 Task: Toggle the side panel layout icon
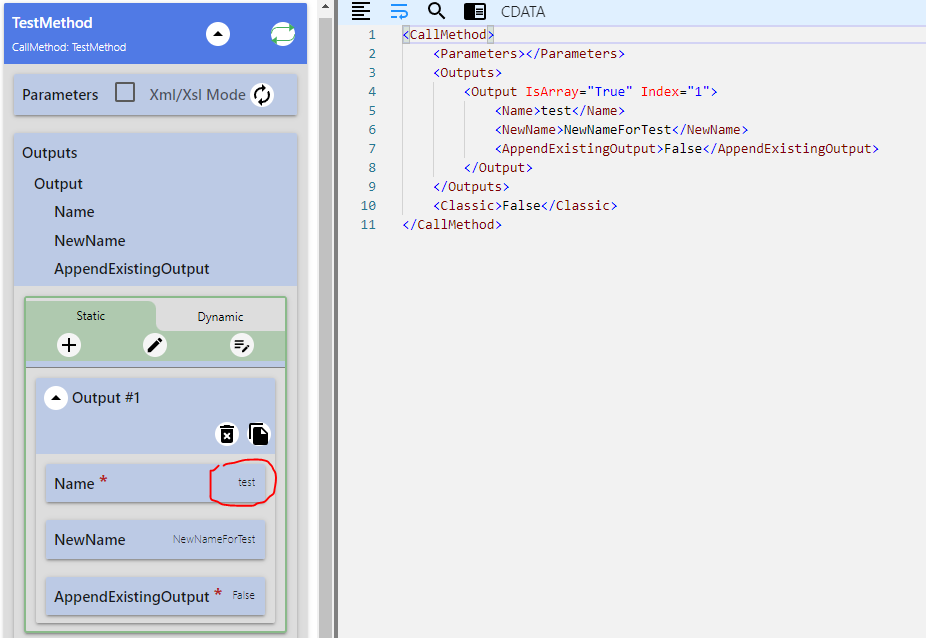[x=475, y=11]
